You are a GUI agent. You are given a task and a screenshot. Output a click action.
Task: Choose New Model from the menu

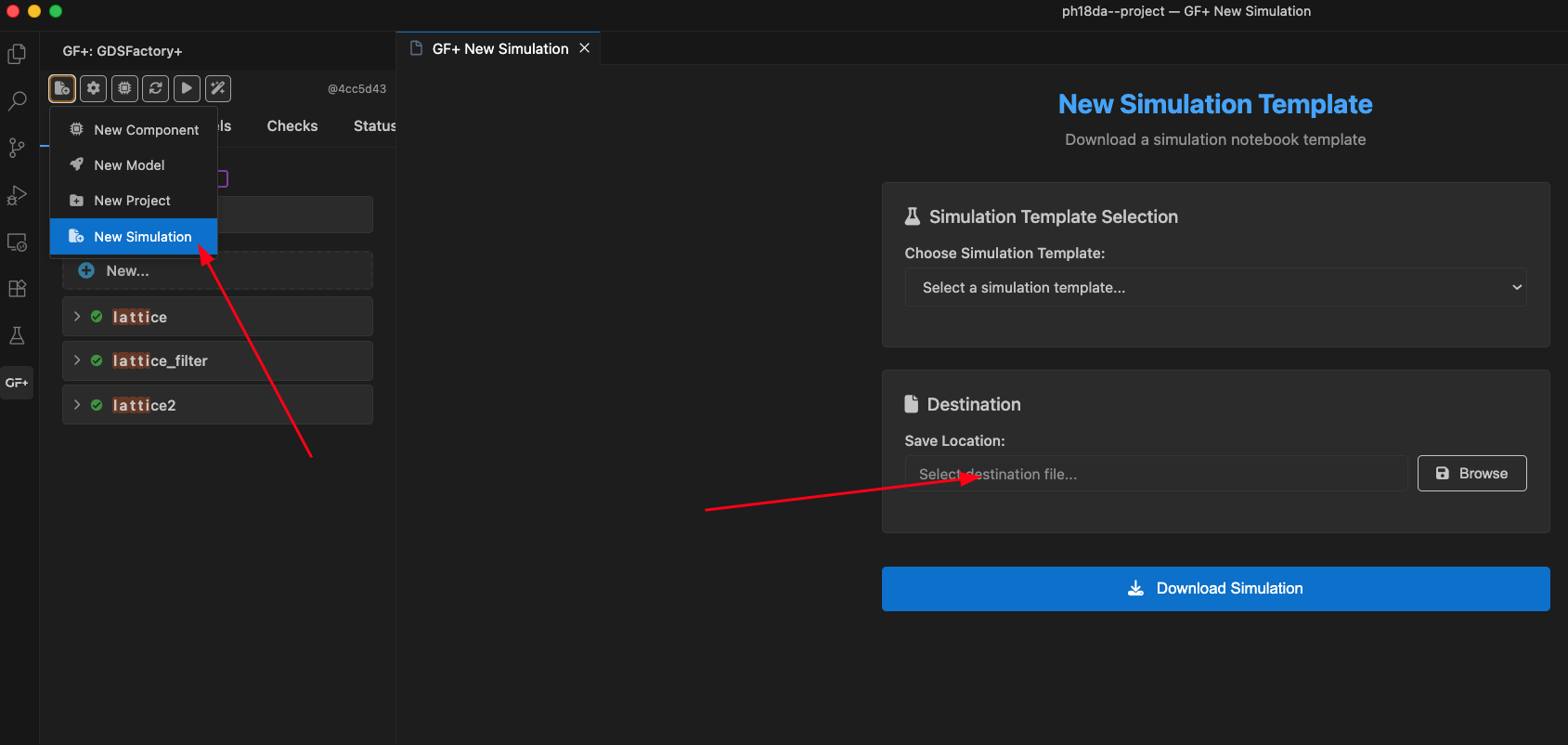[x=134, y=165]
